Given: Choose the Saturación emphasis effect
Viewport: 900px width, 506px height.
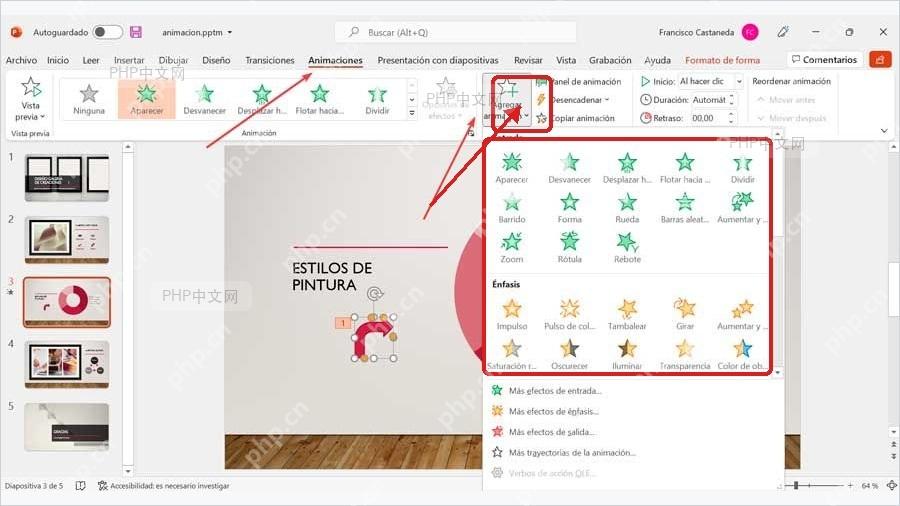Looking at the screenshot, I should point(511,354).
